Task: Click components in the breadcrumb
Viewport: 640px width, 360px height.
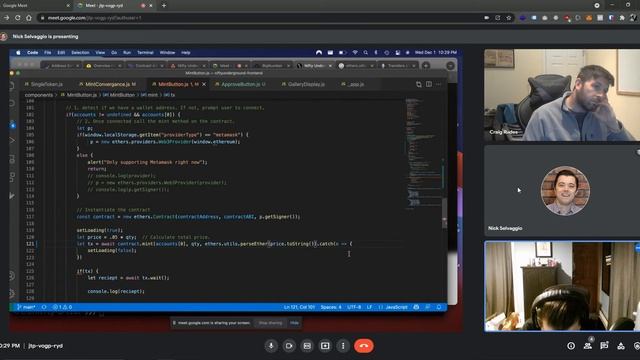Action: click(39, 95)
